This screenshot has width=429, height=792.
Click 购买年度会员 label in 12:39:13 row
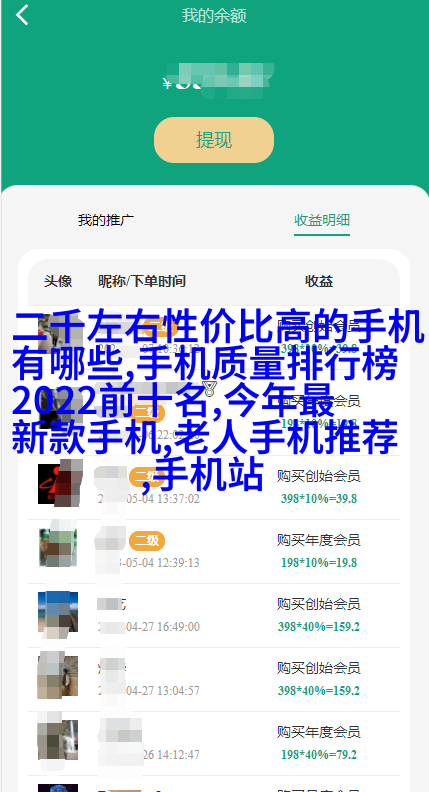(x=318, y=540)
